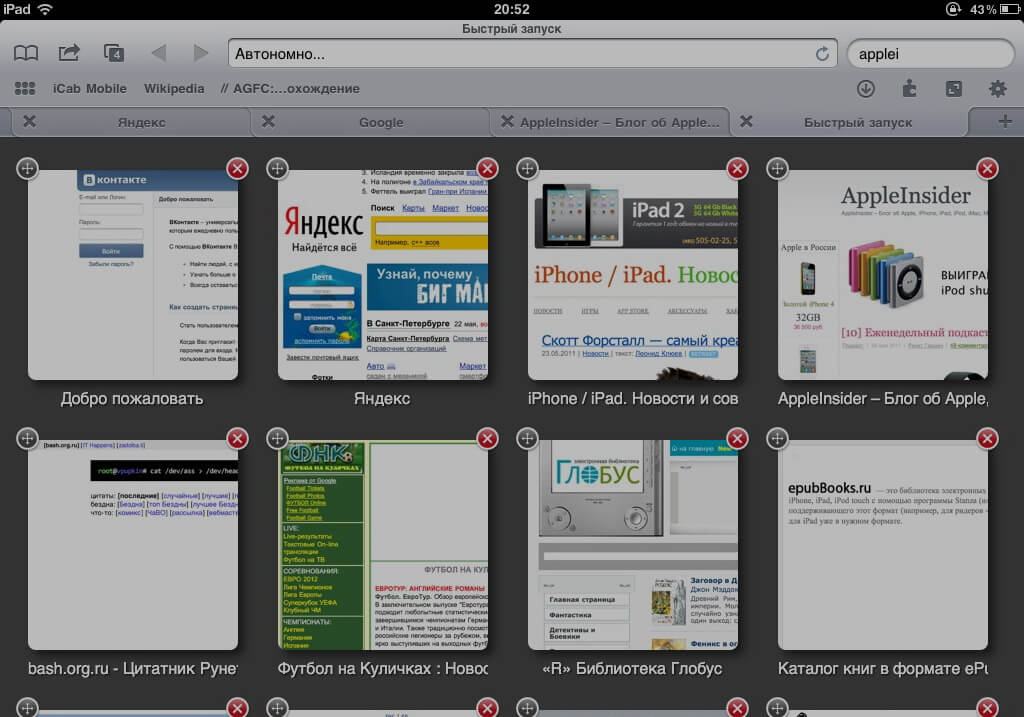This screenshot has height=717, width=1024.
Task: Remove the iPhone / iPad quick start tile
Action: tap(737, 168)
